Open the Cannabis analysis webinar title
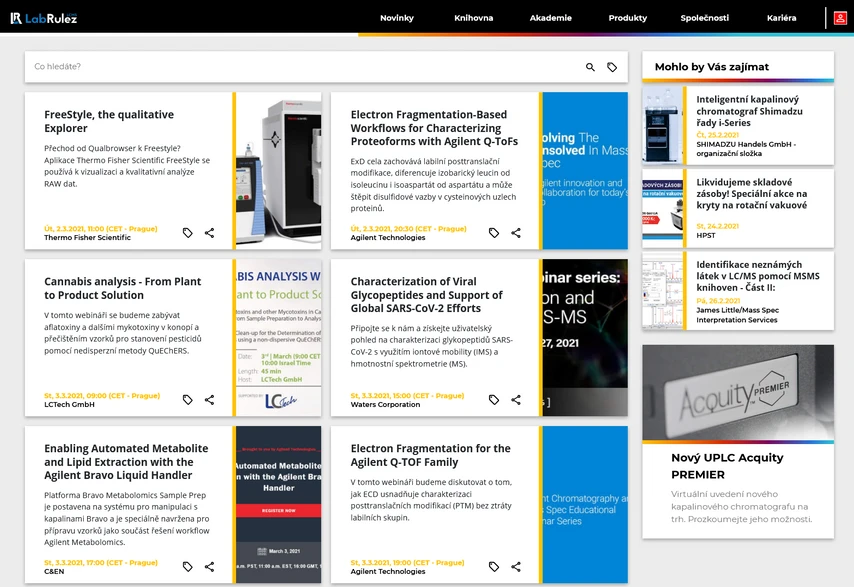 point(123,289)
